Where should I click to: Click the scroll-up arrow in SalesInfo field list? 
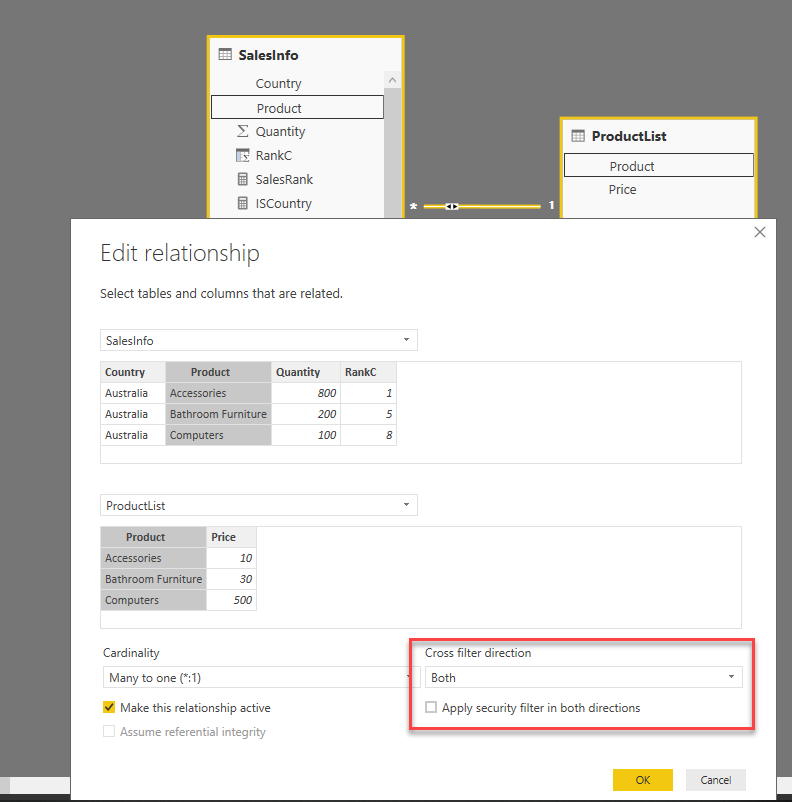pos(392,80)
